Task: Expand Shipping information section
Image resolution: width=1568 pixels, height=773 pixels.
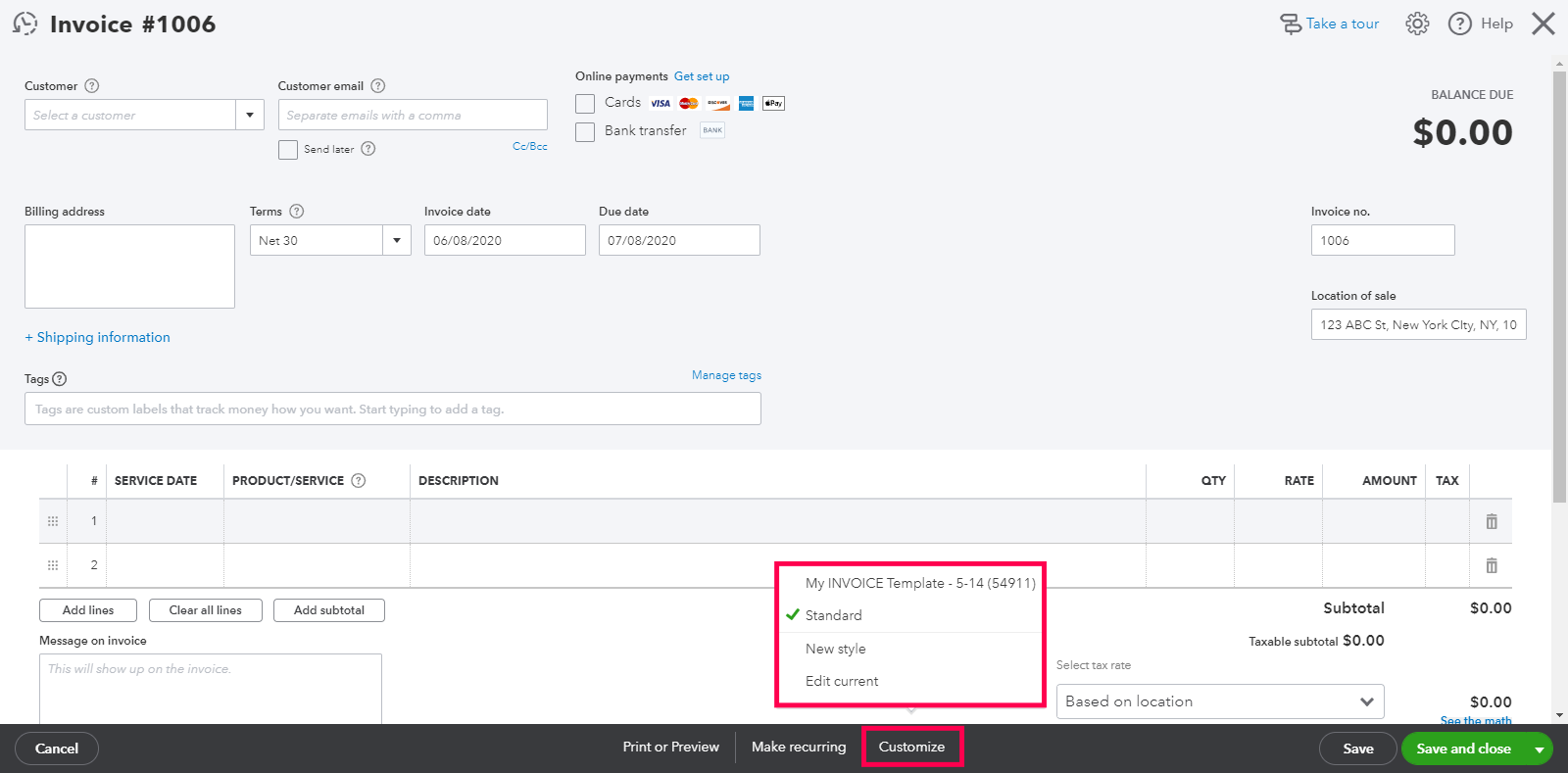Action: (x=98, y=337)
